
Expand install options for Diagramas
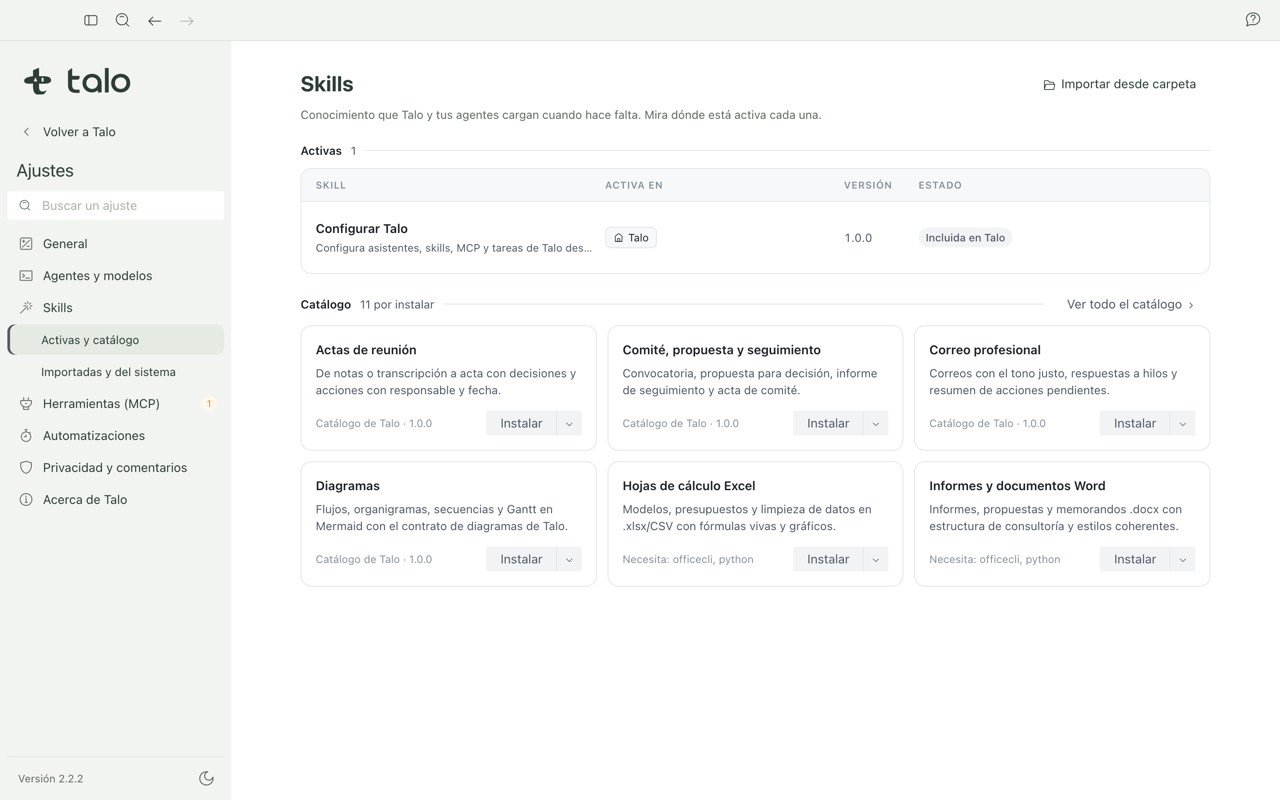569,559
